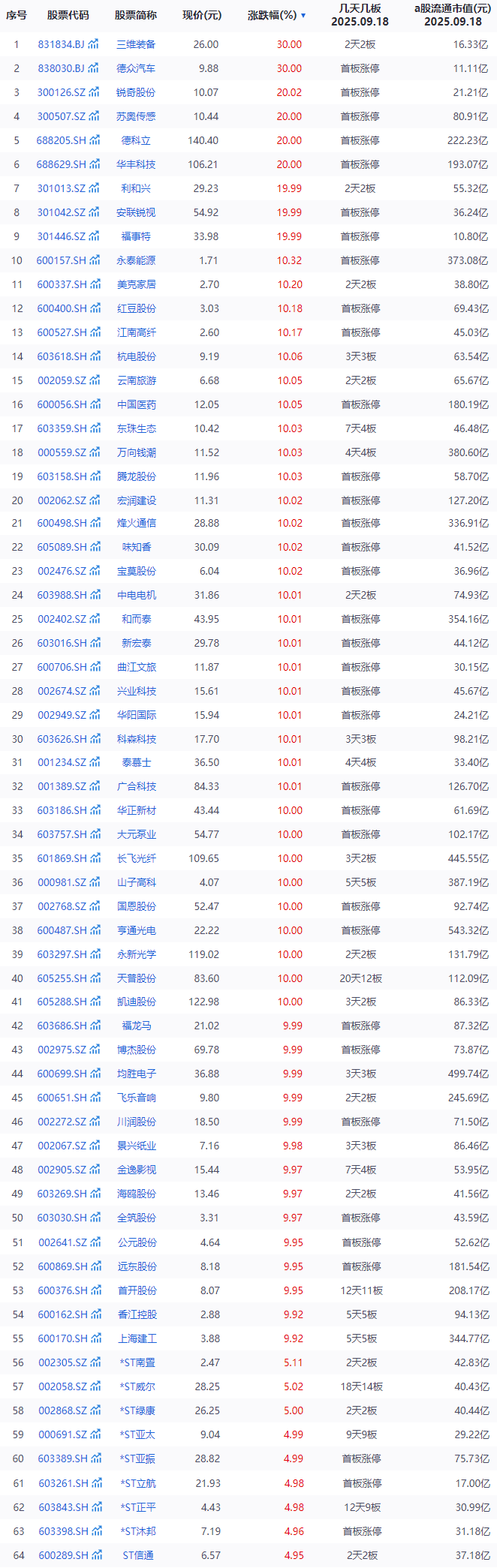The image size is (497, 1568).
Task: Open chart icon beside 603618.SH
Action: coord(95,356)
